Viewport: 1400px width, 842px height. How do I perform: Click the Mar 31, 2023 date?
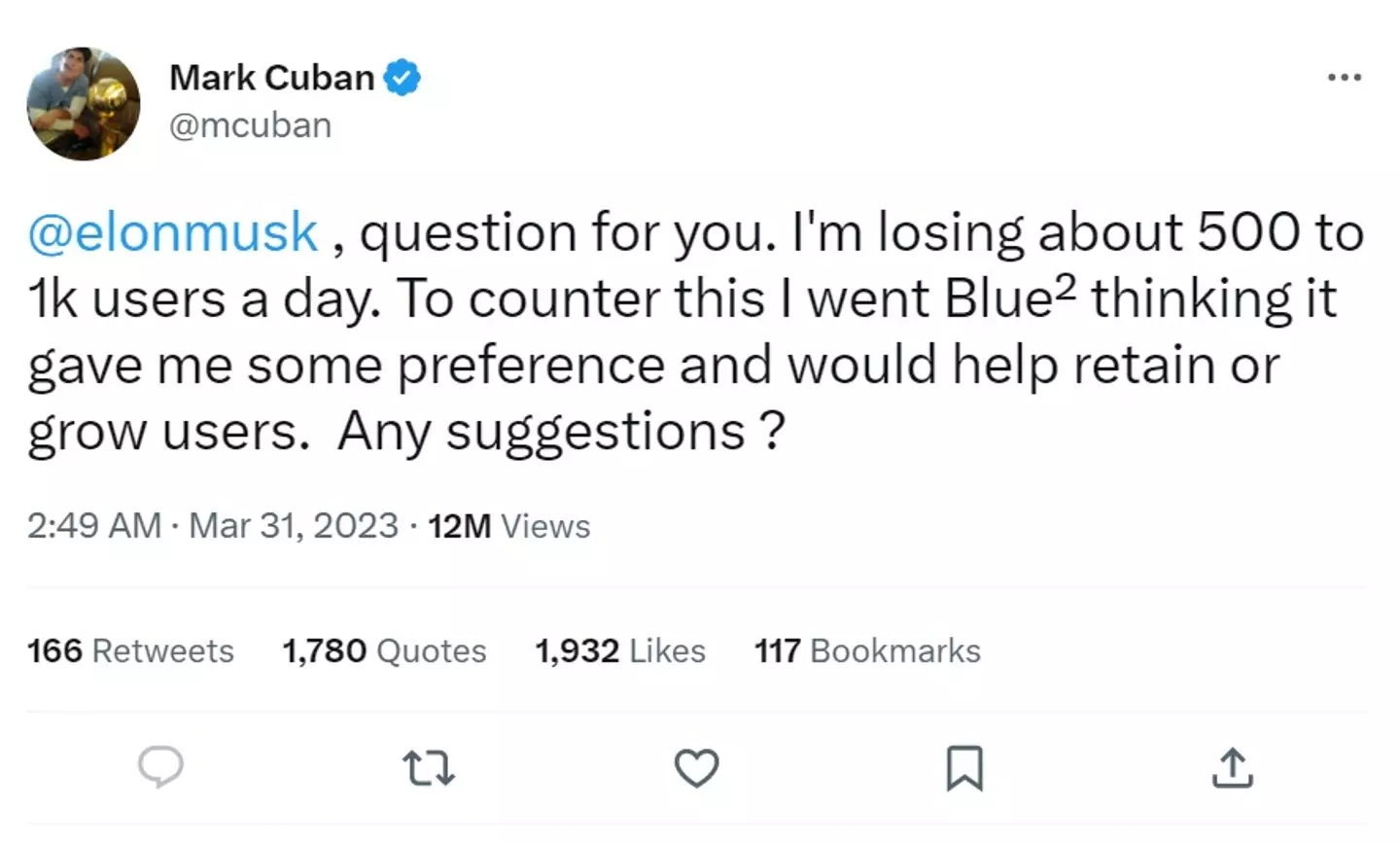coord(294,526)
